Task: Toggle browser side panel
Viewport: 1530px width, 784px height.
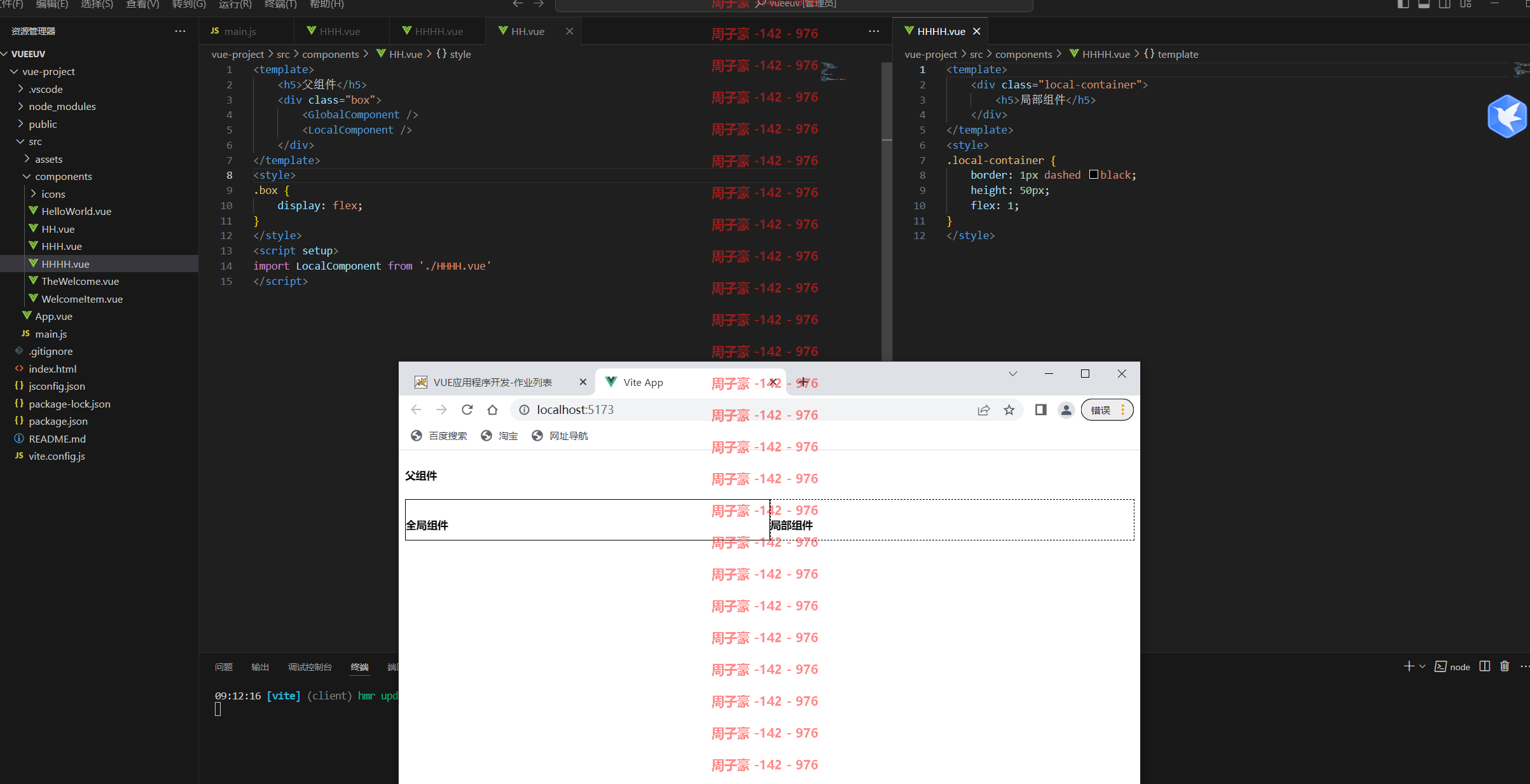Action: 1040,410
